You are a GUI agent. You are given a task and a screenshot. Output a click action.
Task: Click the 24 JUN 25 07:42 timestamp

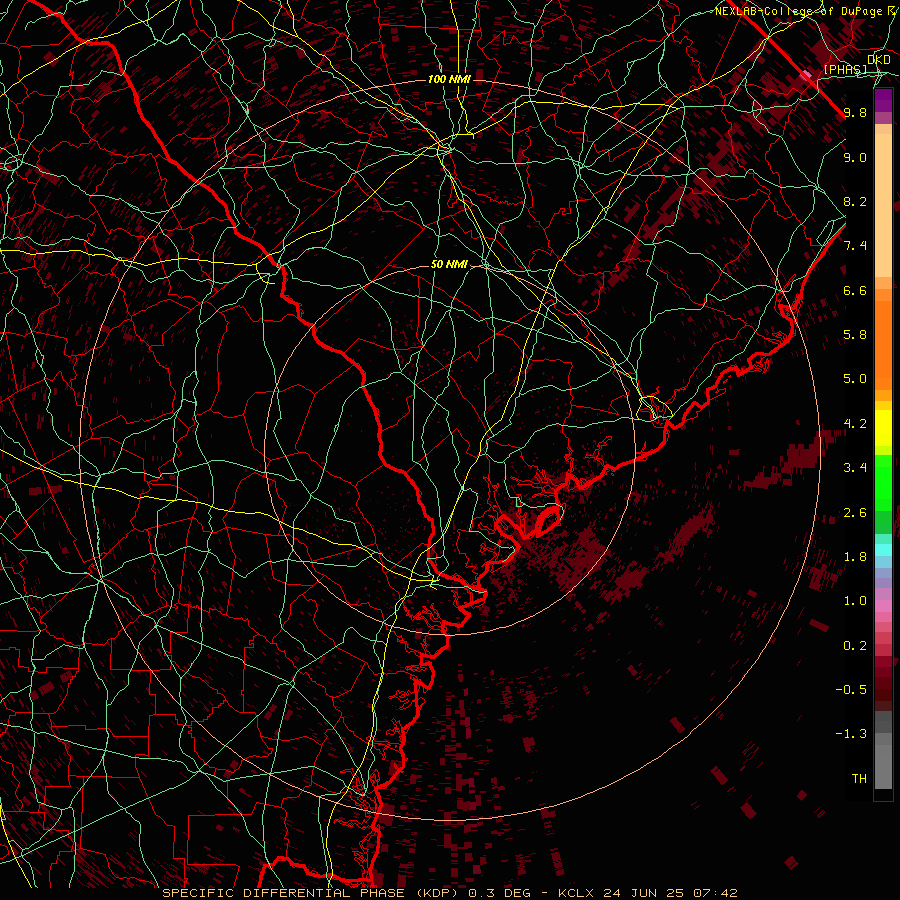coord(669,893)
